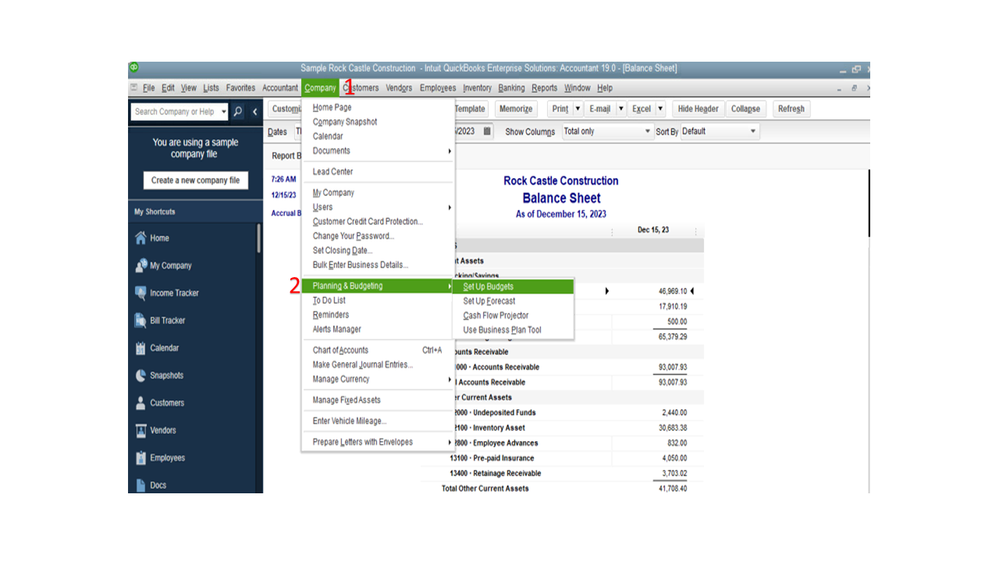Open Cash Flow Projector
Viewport: 999px width, 562px height.
click(513, 315)
